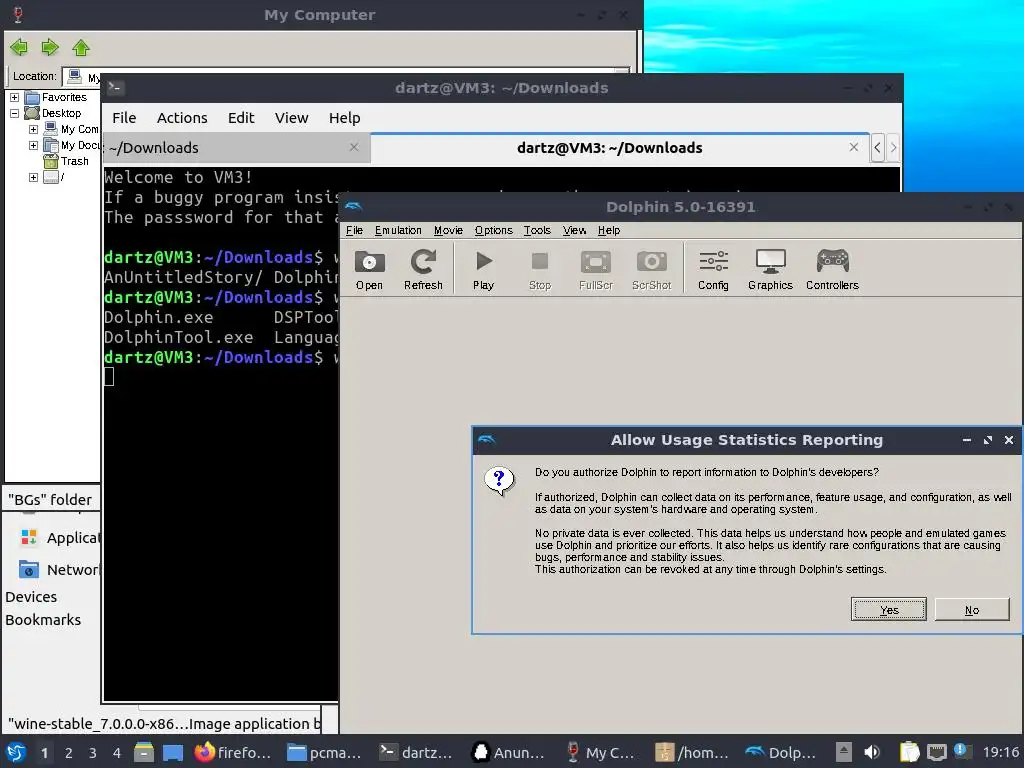This screenshot has height=768, width=1024.
Task: Click the question mark icon in the dialog
Action: (x=500, y=481)
